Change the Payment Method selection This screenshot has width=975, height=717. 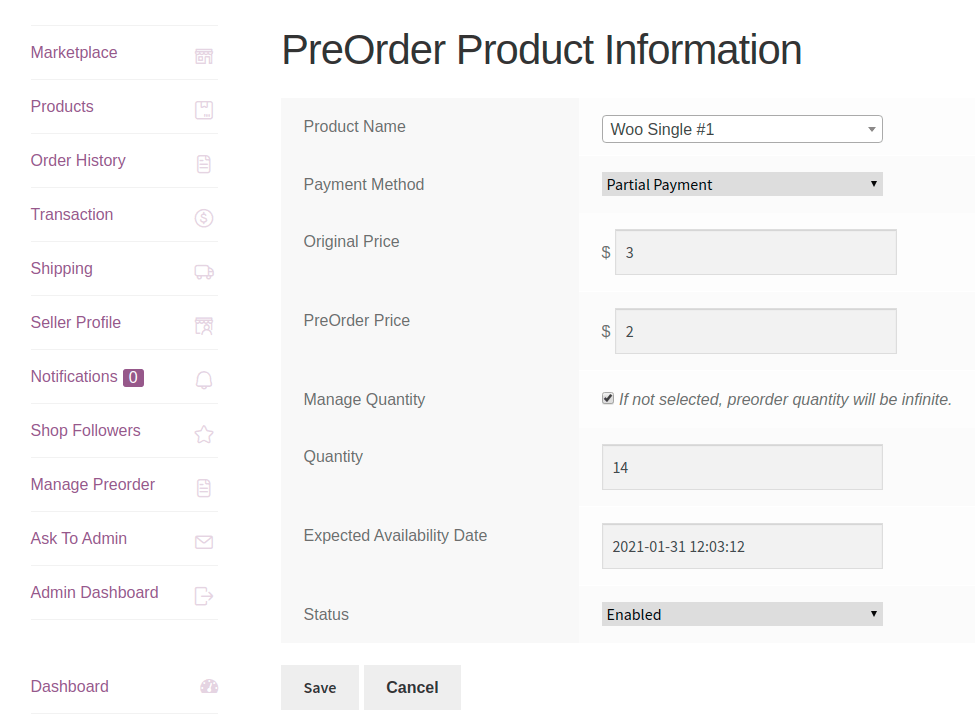[742, 184]
